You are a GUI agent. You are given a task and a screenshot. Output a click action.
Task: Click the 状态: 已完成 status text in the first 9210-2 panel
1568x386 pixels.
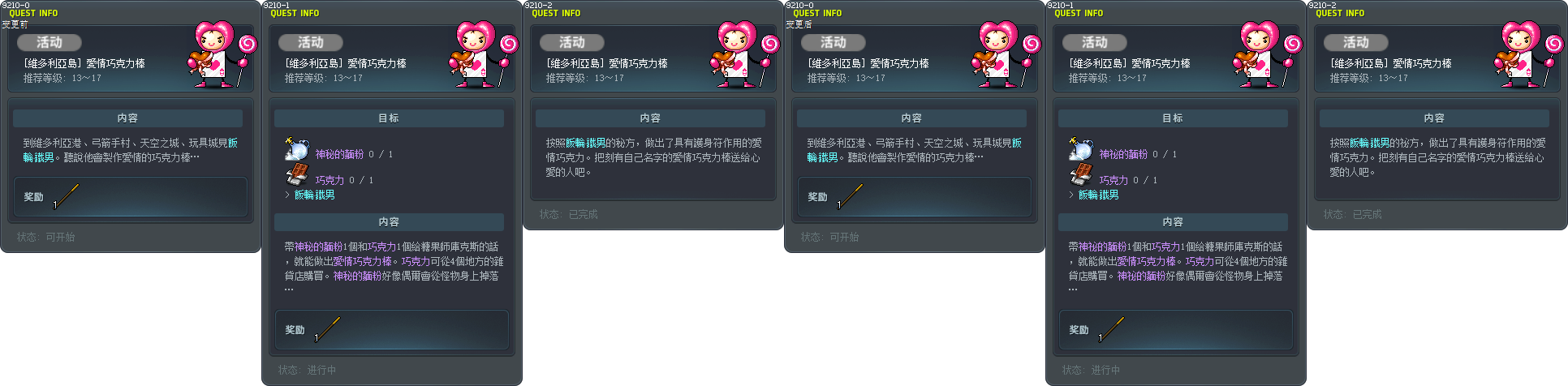click(569, 214)
